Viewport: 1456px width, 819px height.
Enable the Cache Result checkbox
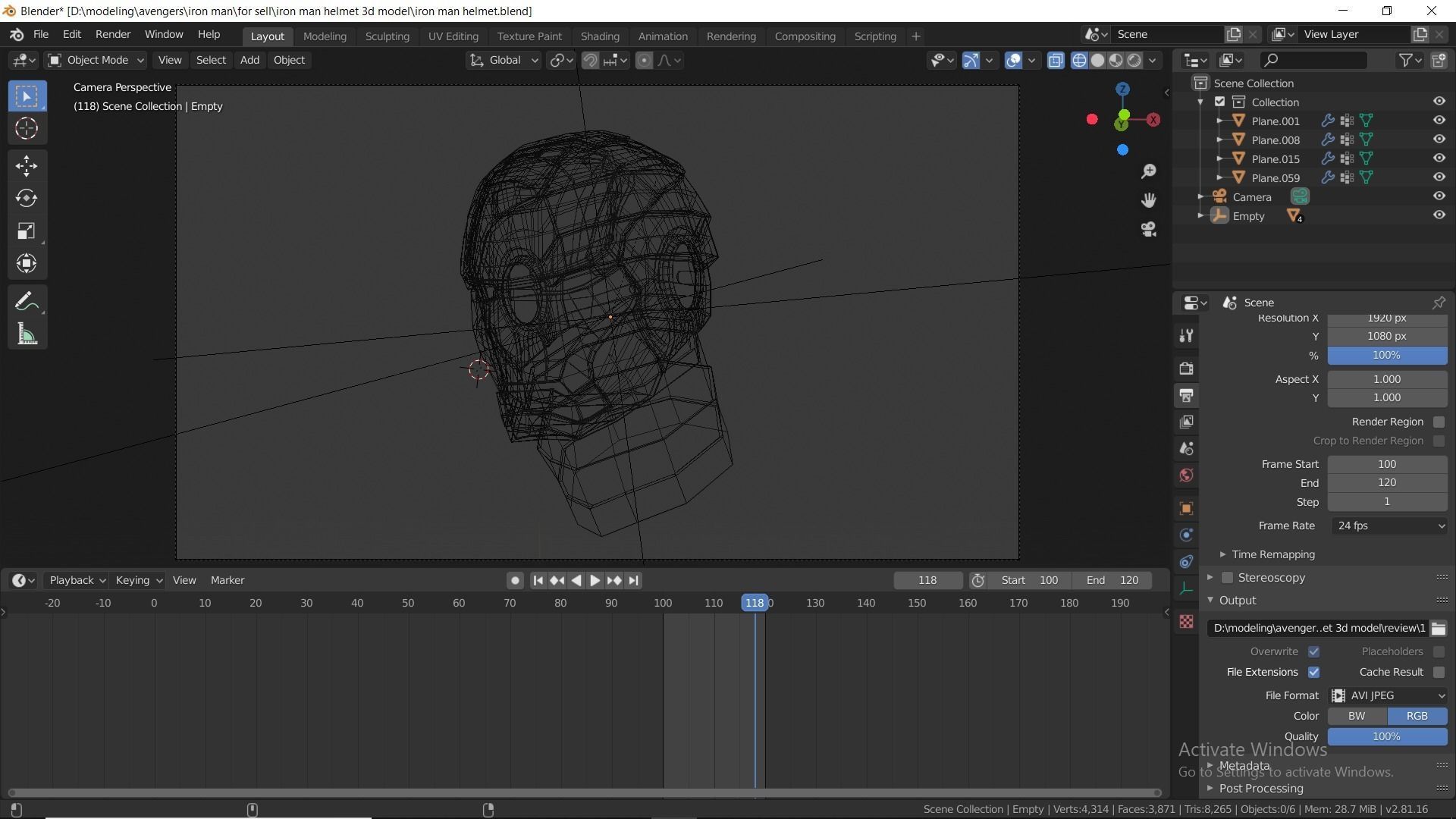pyautogui.click(x=1439, y=672)
